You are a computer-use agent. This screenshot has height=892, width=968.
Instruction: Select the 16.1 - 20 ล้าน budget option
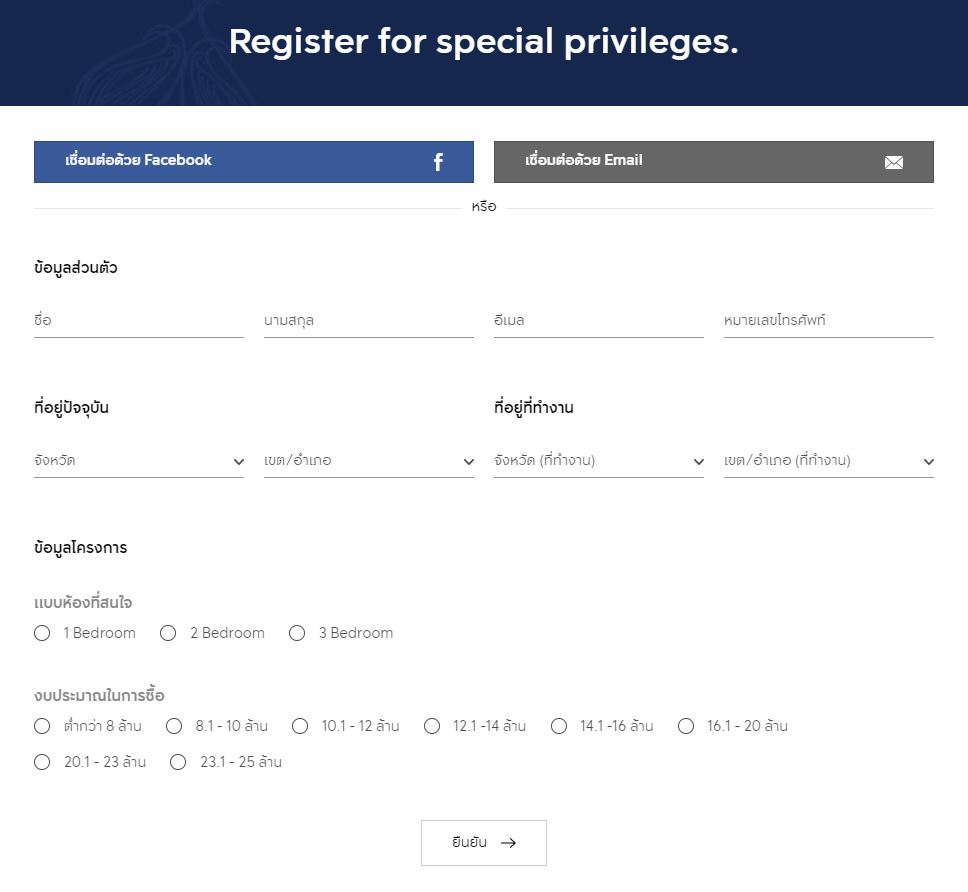[686, 726]
